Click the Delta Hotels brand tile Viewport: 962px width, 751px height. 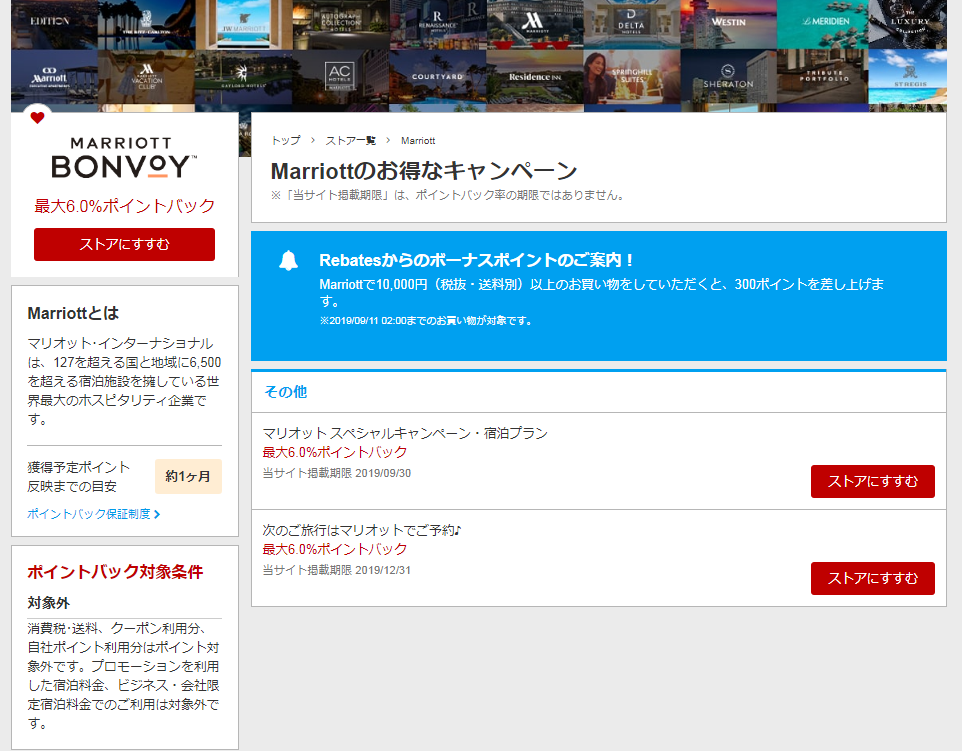tap(631, 25)
